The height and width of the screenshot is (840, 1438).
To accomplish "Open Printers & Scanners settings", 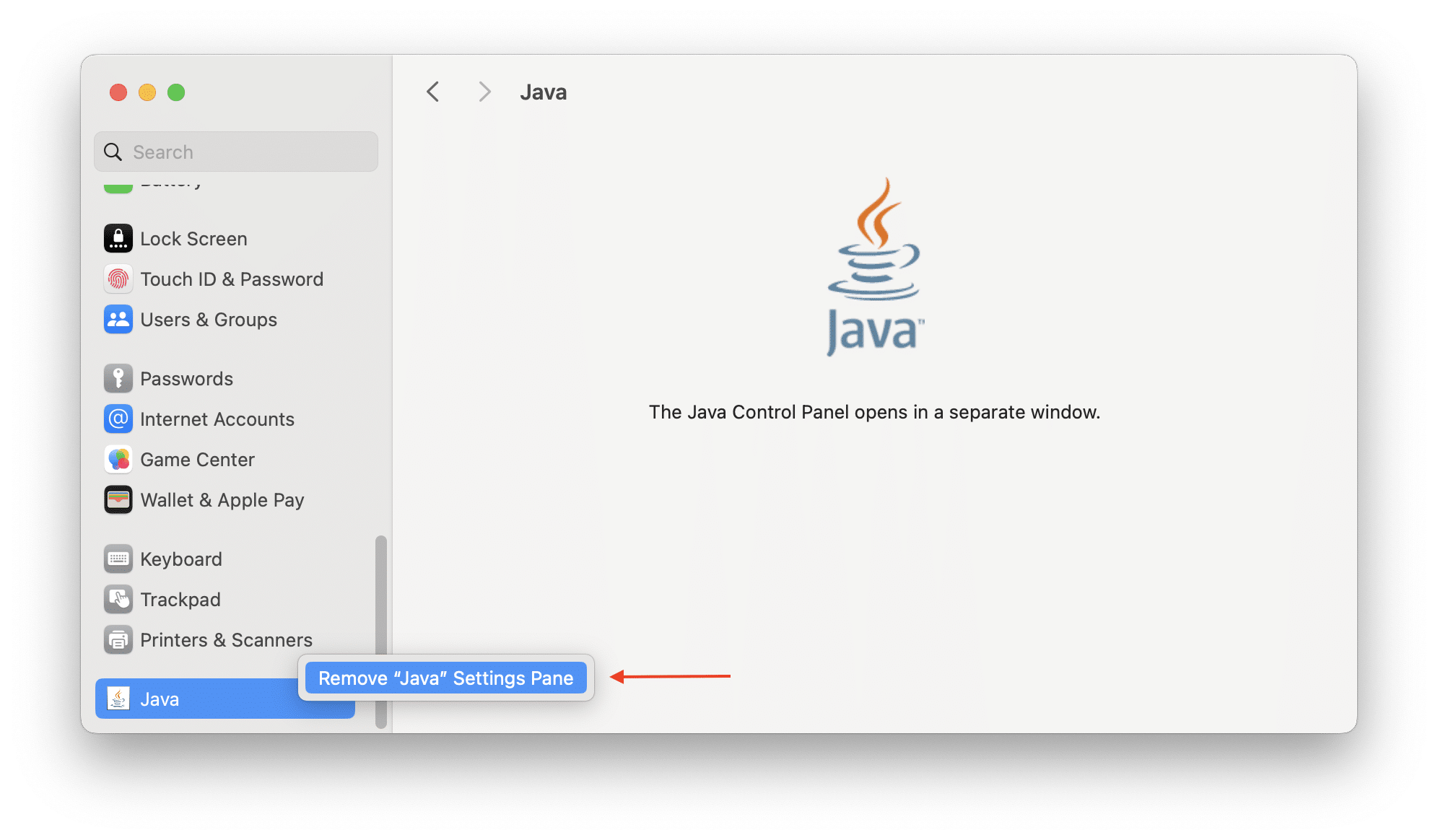I will (x=226, y=639).
